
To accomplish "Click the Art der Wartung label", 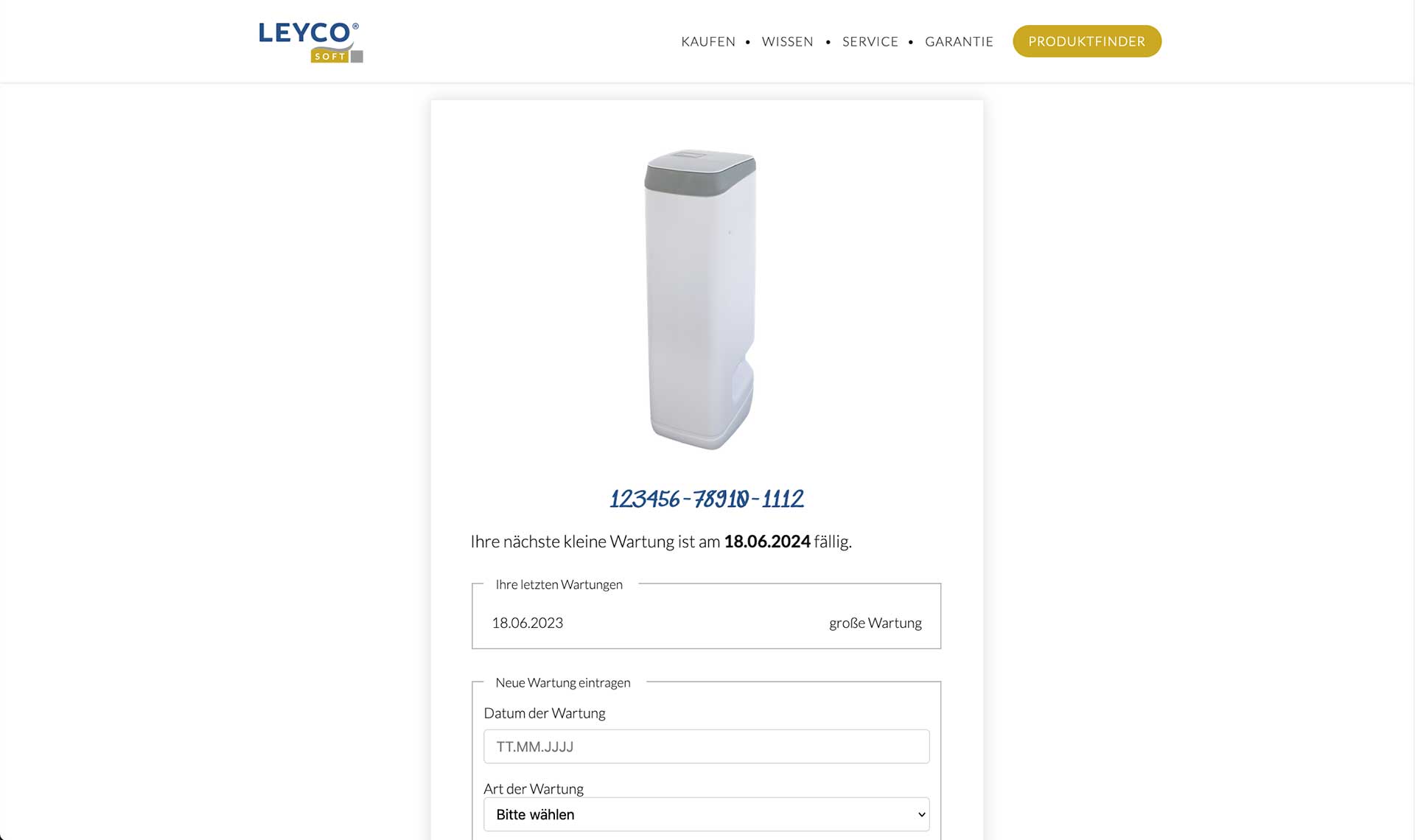I will click(x=534, y=788).
